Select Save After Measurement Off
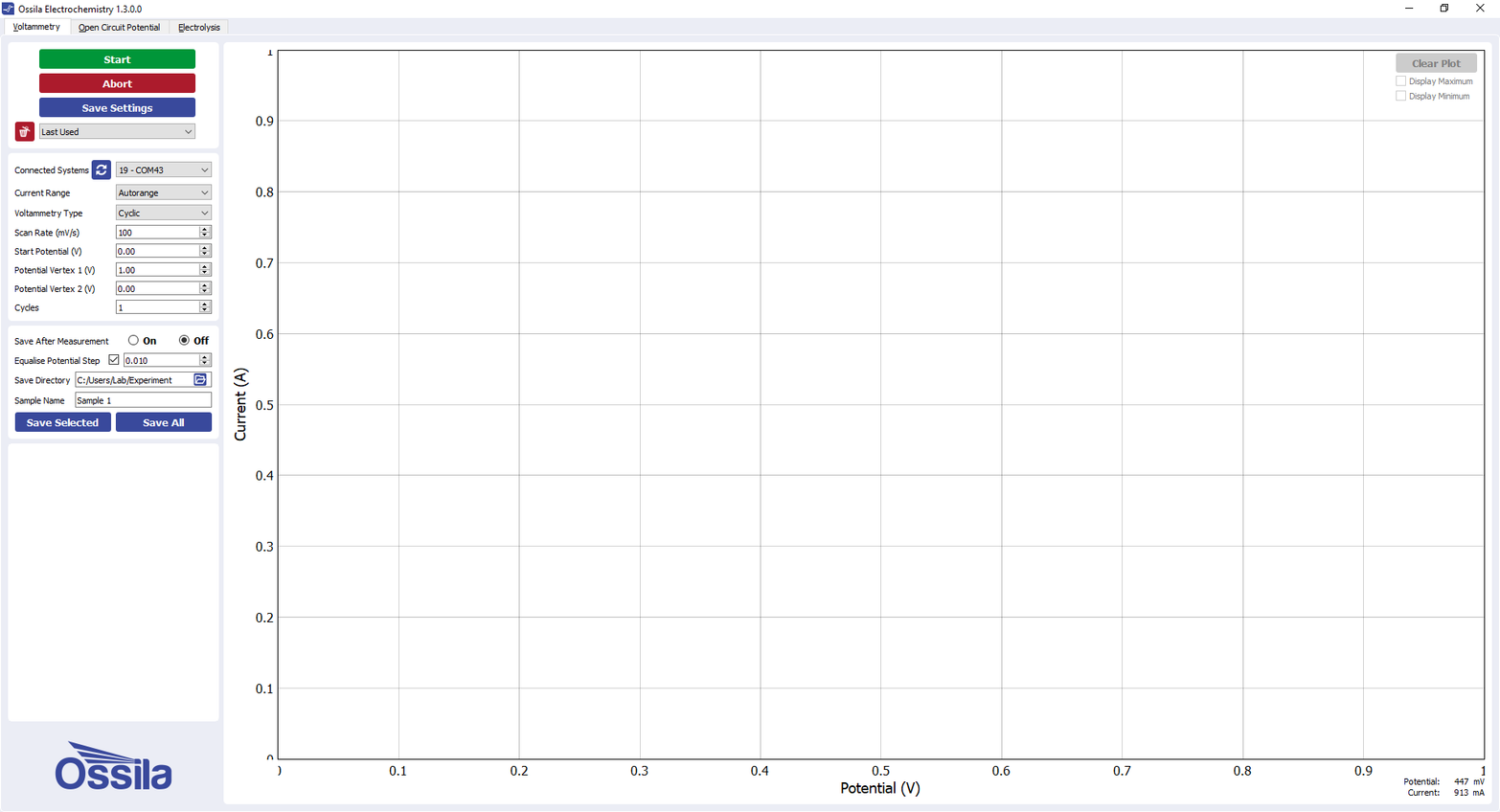This screenshot has width=1500, height=812. tap(184, 341)
